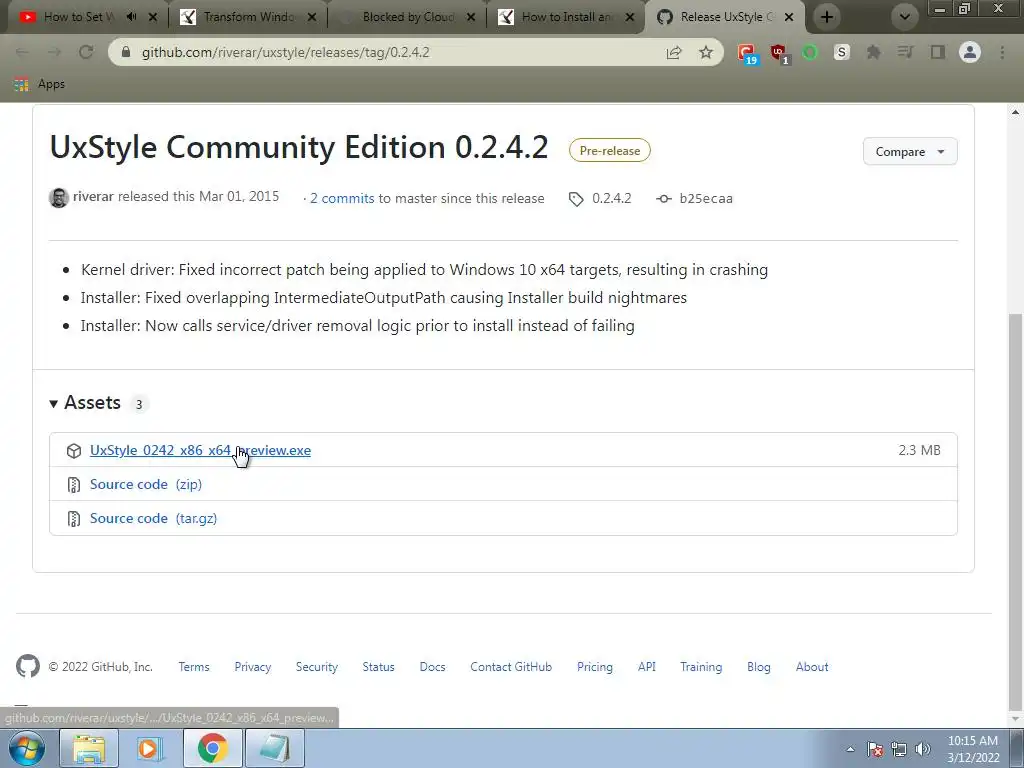Toggle the browser side panel icon

click(x=938, y=52)
